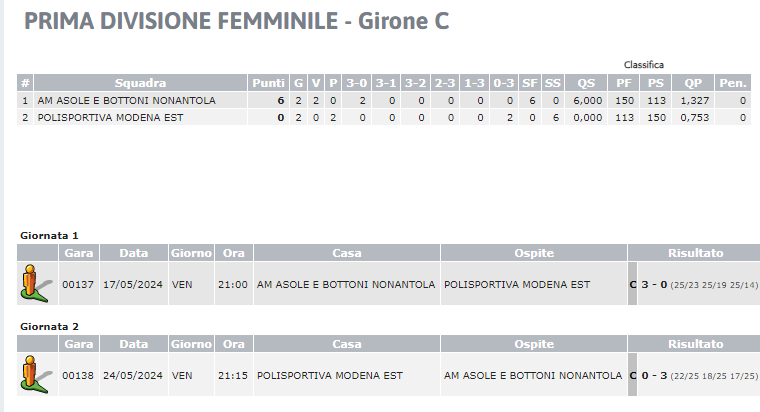
Task: Click the Pen. column header
Action: tap(733, 83)
